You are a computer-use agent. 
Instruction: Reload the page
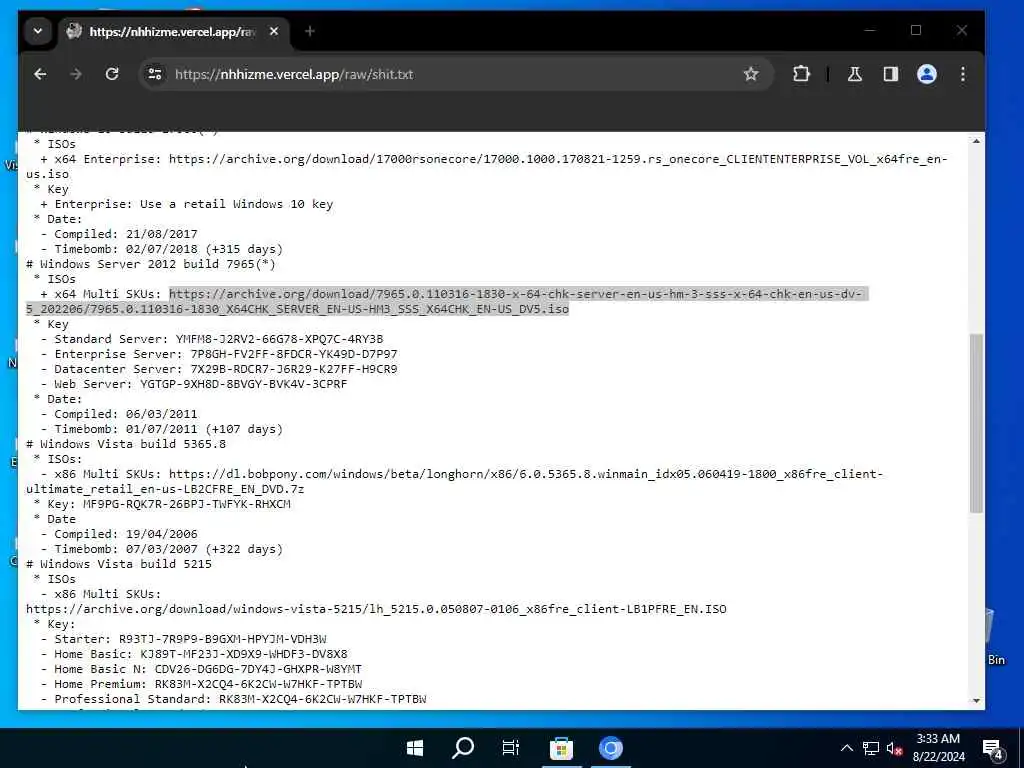(112, 74)
